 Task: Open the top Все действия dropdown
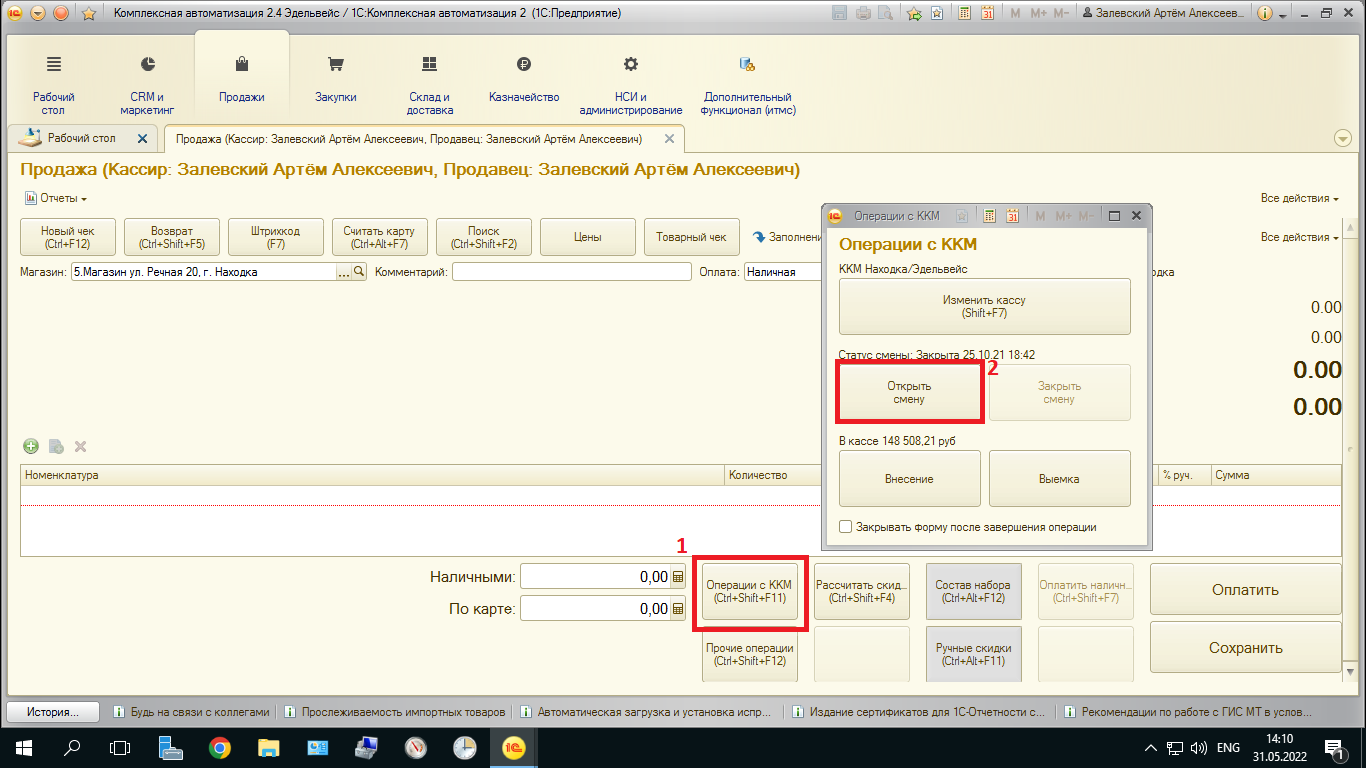click(1299, 198)
